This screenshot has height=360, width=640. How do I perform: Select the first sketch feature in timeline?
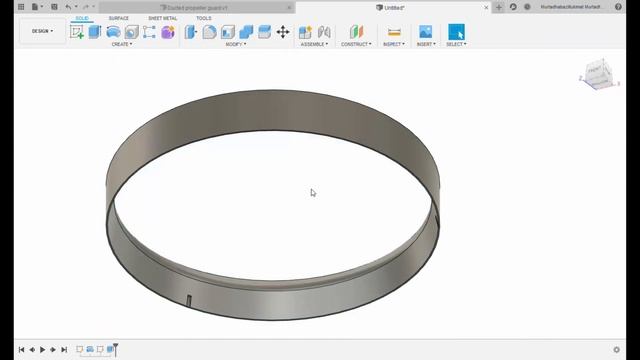coord(80,349)
